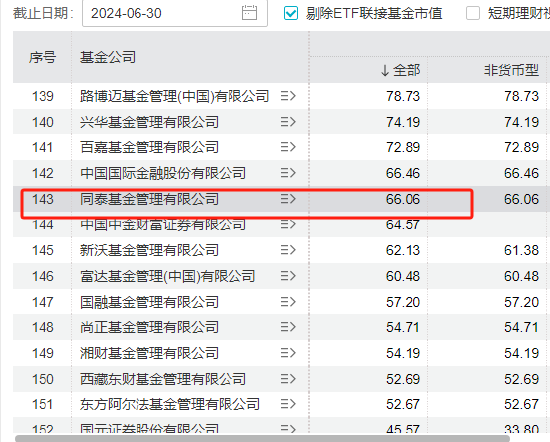Click the details icon for 富达基金管理(中国)有限公司
Viewport: 550px width, 442px height.
[x=288, y=276]
